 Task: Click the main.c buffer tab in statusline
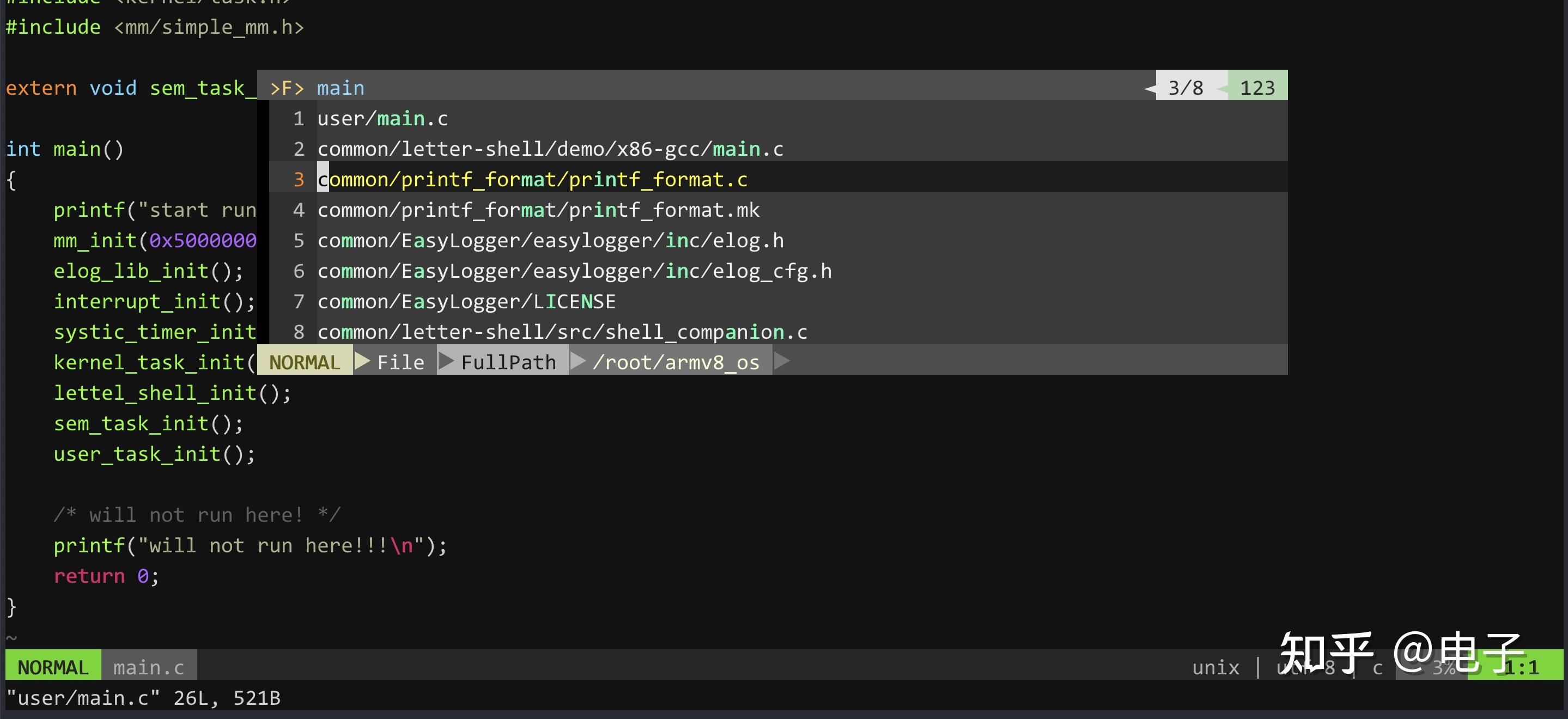(x=149, y=667)
